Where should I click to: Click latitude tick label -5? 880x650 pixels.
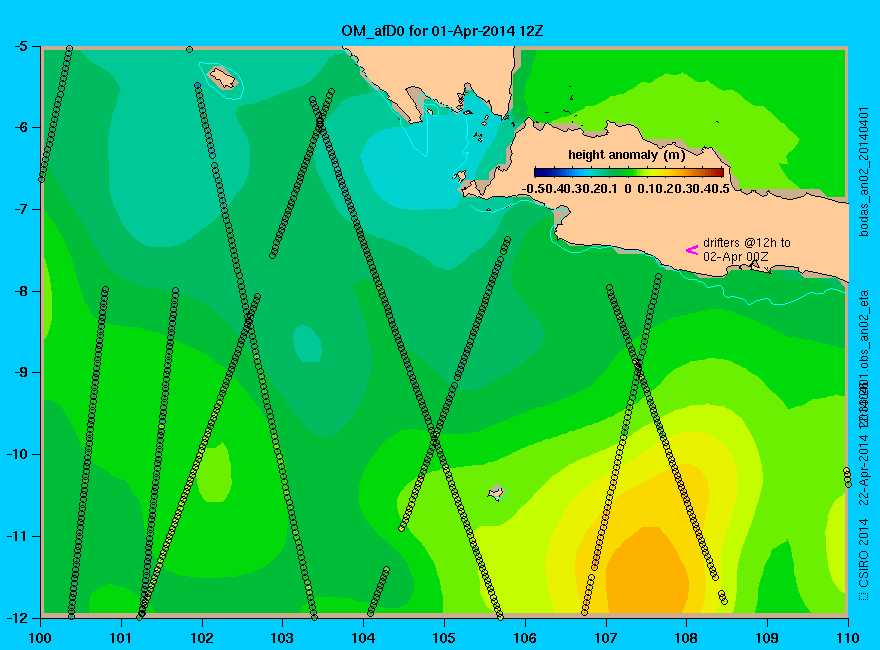point(20,46)
